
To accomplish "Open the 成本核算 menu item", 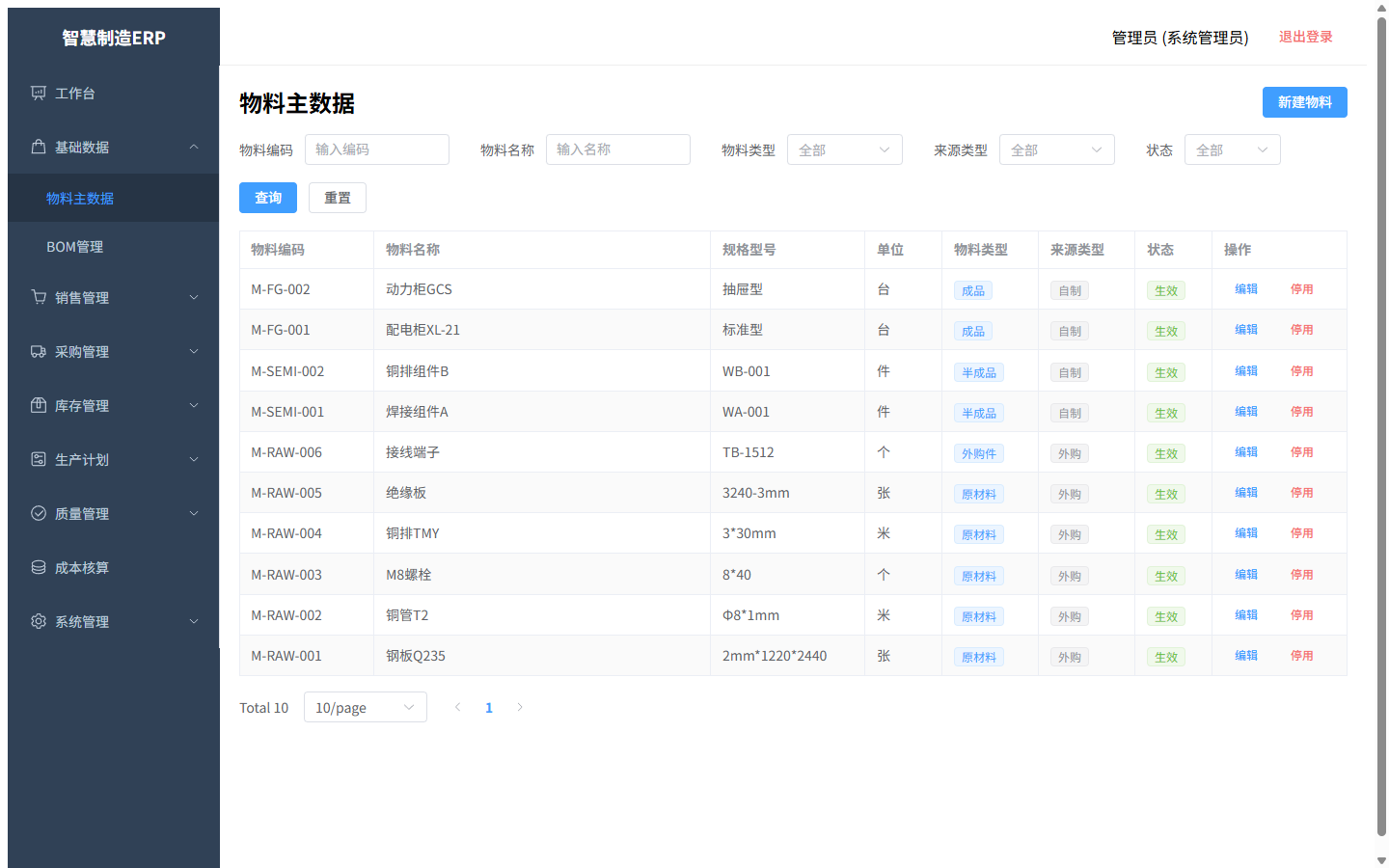I will point(114,568).
